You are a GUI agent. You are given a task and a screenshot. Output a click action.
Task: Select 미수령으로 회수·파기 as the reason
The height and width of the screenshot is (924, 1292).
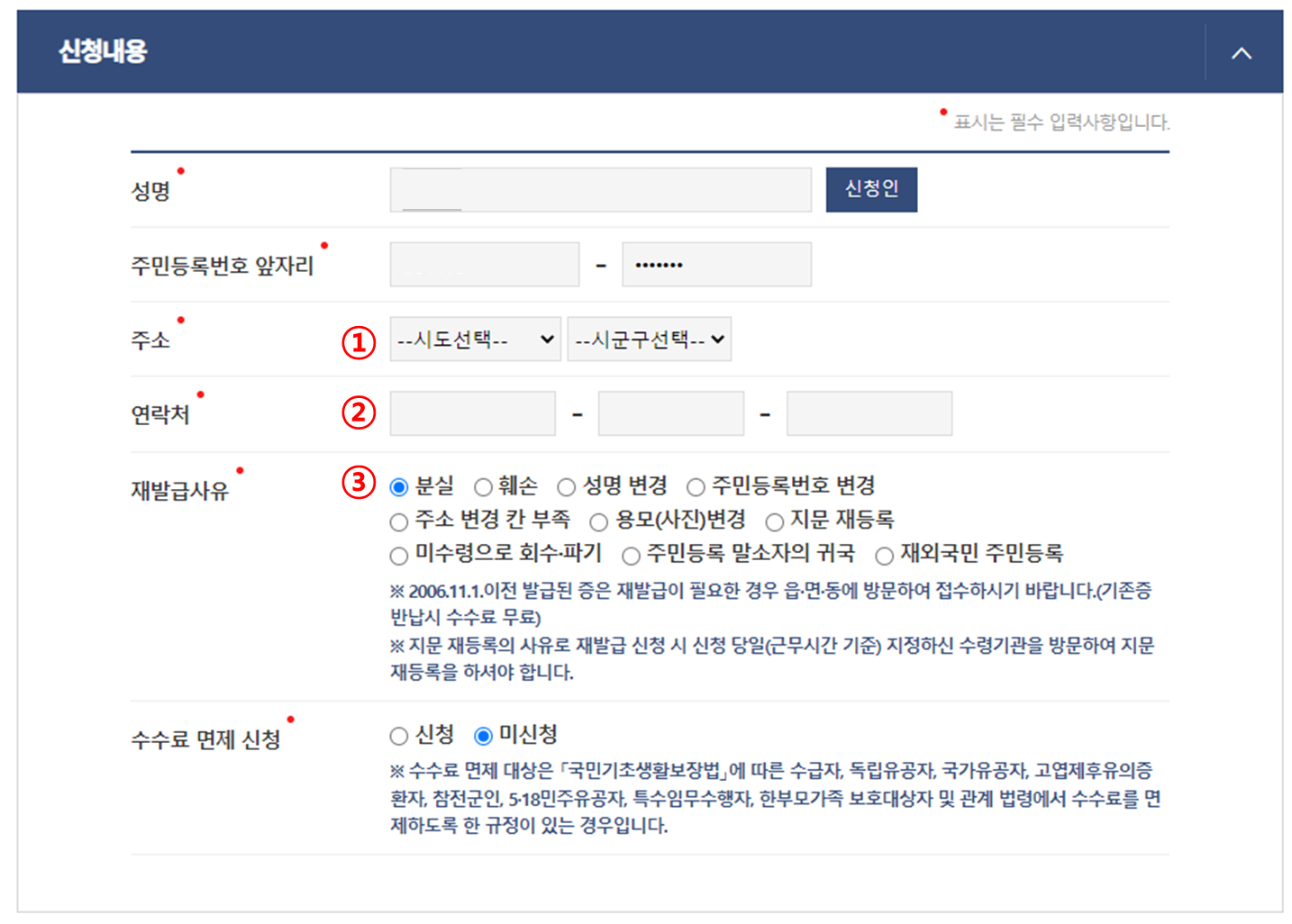pos(399,556)
